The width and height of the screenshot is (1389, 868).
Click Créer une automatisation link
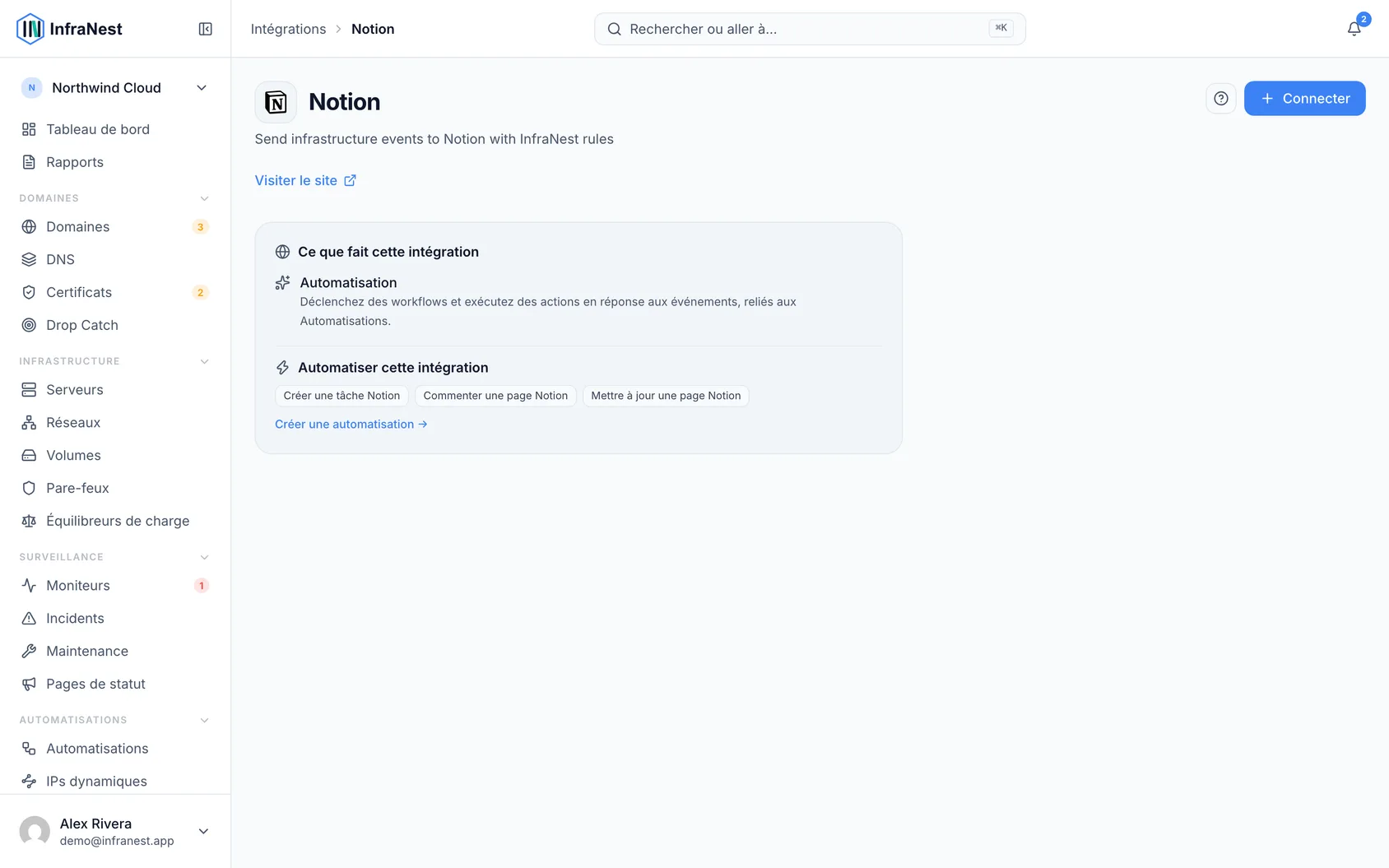[351, 424]
